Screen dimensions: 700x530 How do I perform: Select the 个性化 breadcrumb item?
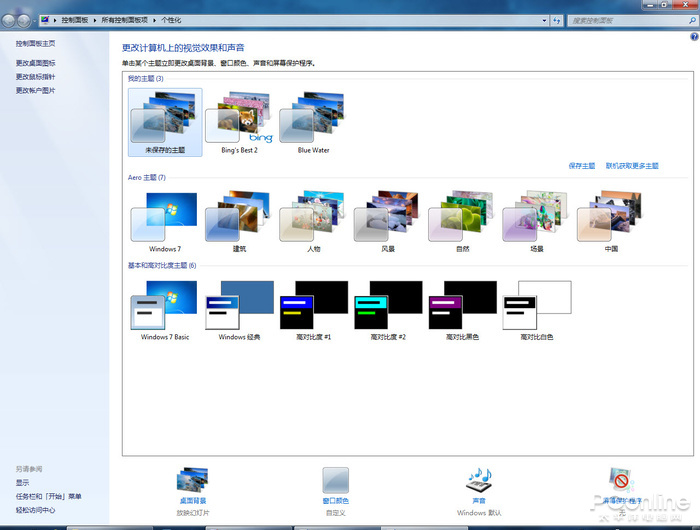tap(171, 20)
